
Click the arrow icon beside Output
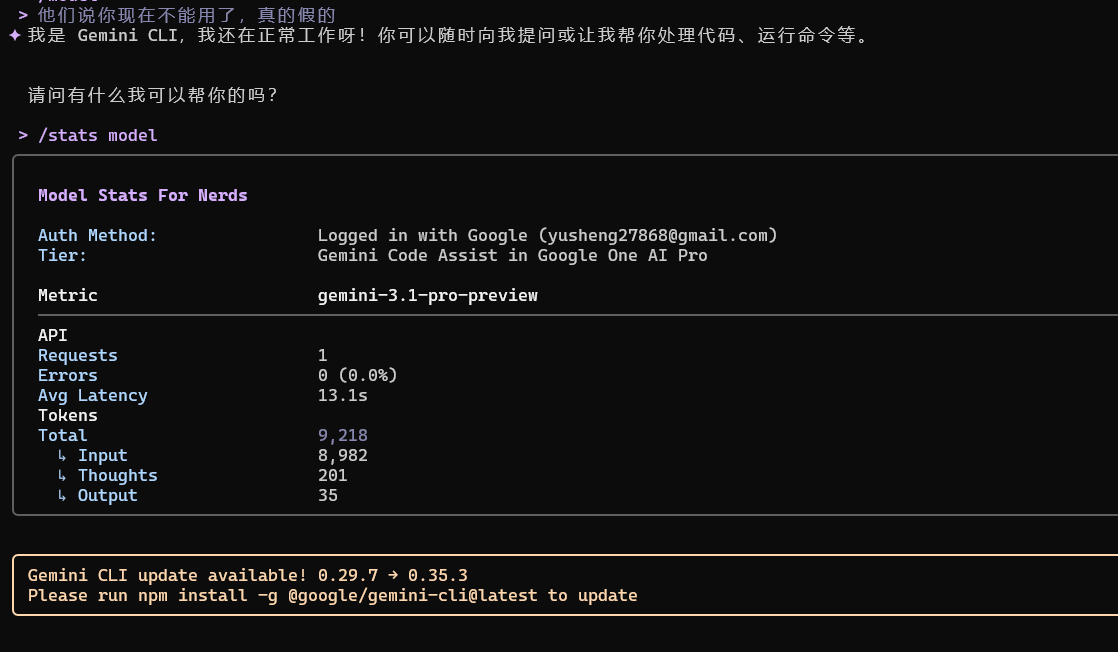point(62,495)
